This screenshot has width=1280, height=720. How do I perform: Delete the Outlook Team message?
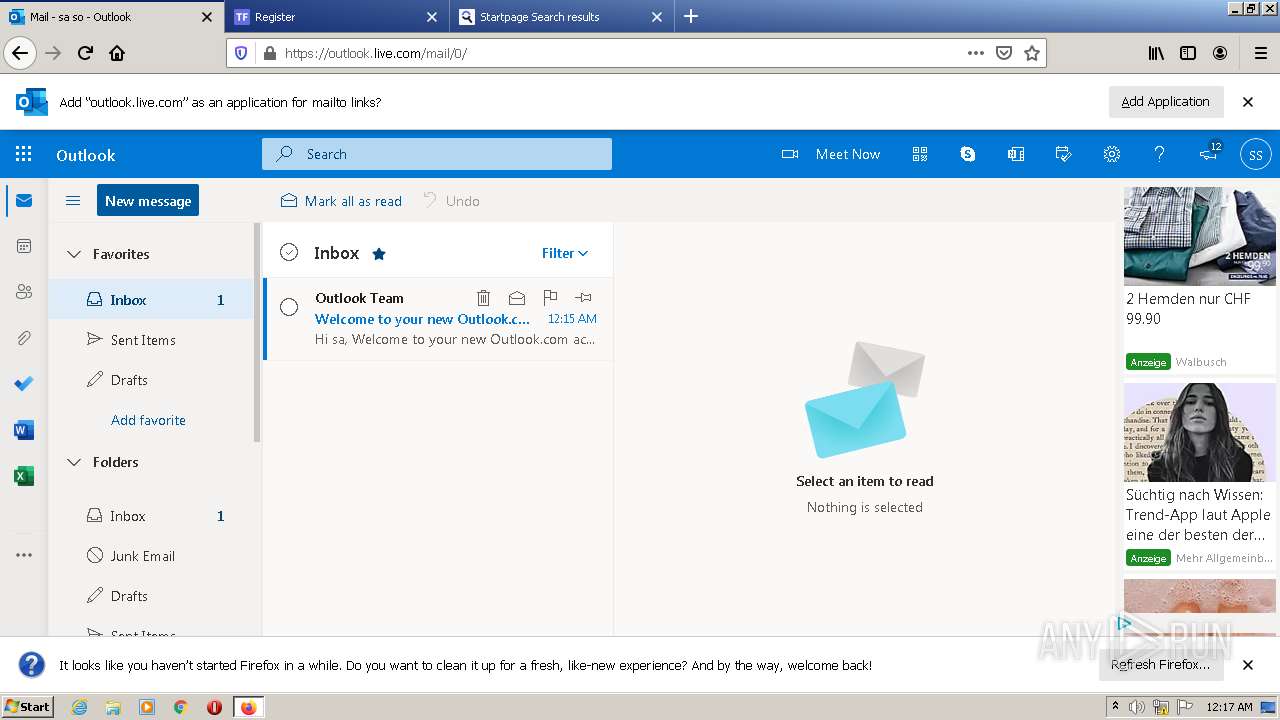tap(483, 298)
